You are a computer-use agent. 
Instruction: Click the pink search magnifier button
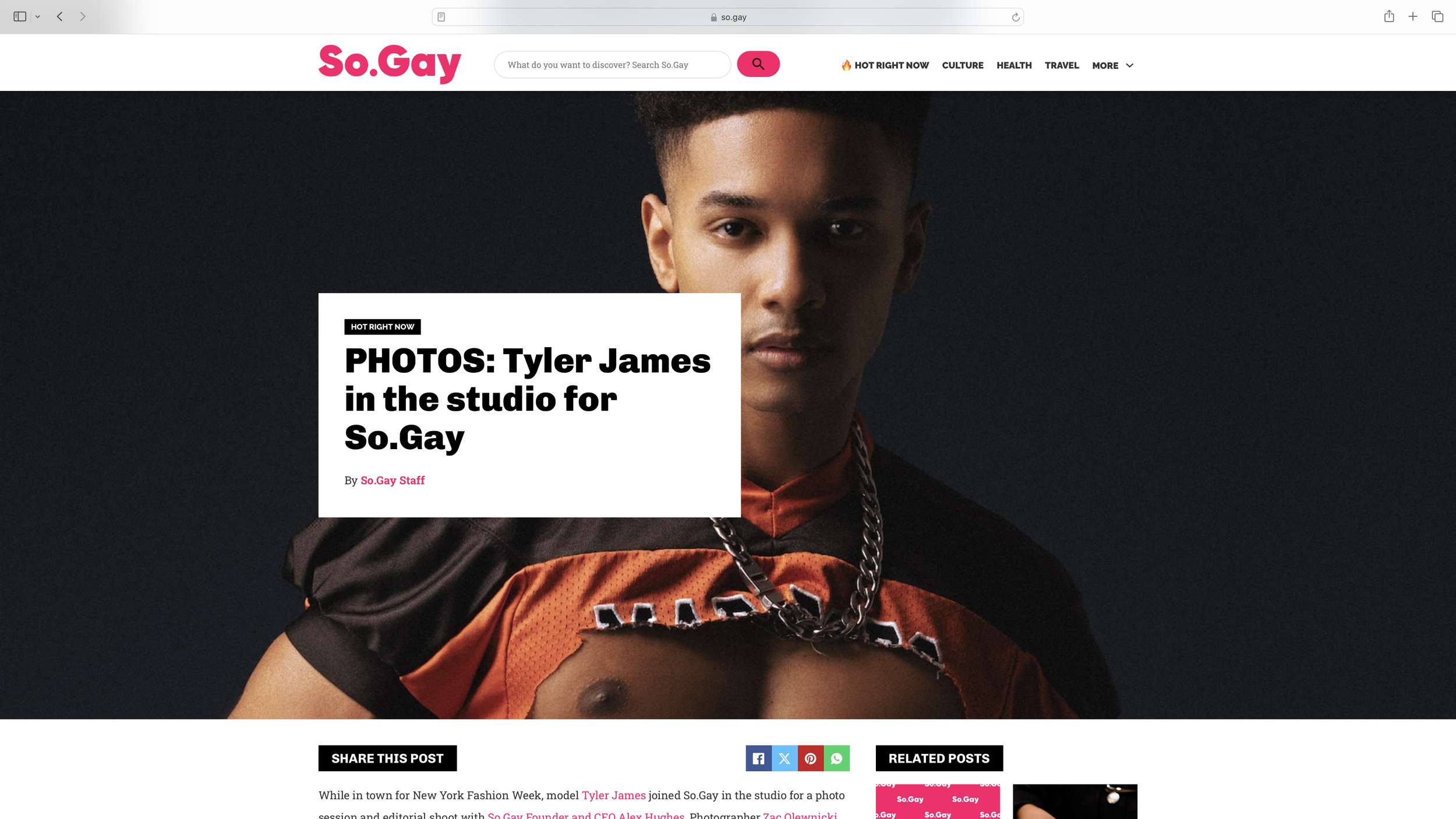pyautogui.click(x=758, y=64)
